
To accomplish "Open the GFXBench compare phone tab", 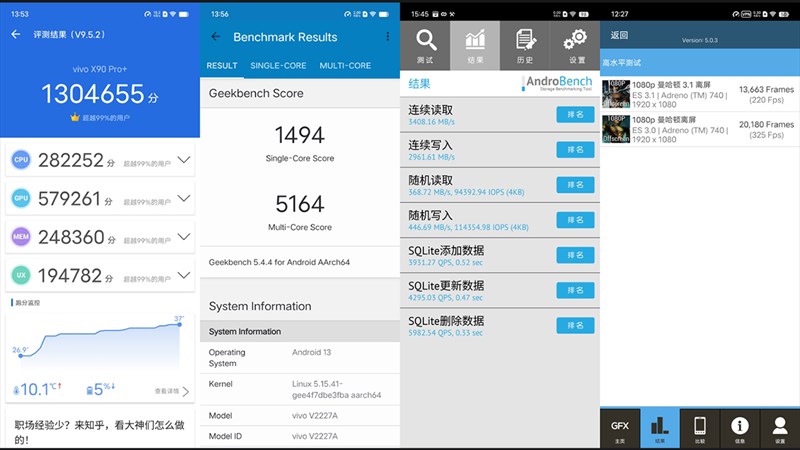I will click(x=699, y=429).
